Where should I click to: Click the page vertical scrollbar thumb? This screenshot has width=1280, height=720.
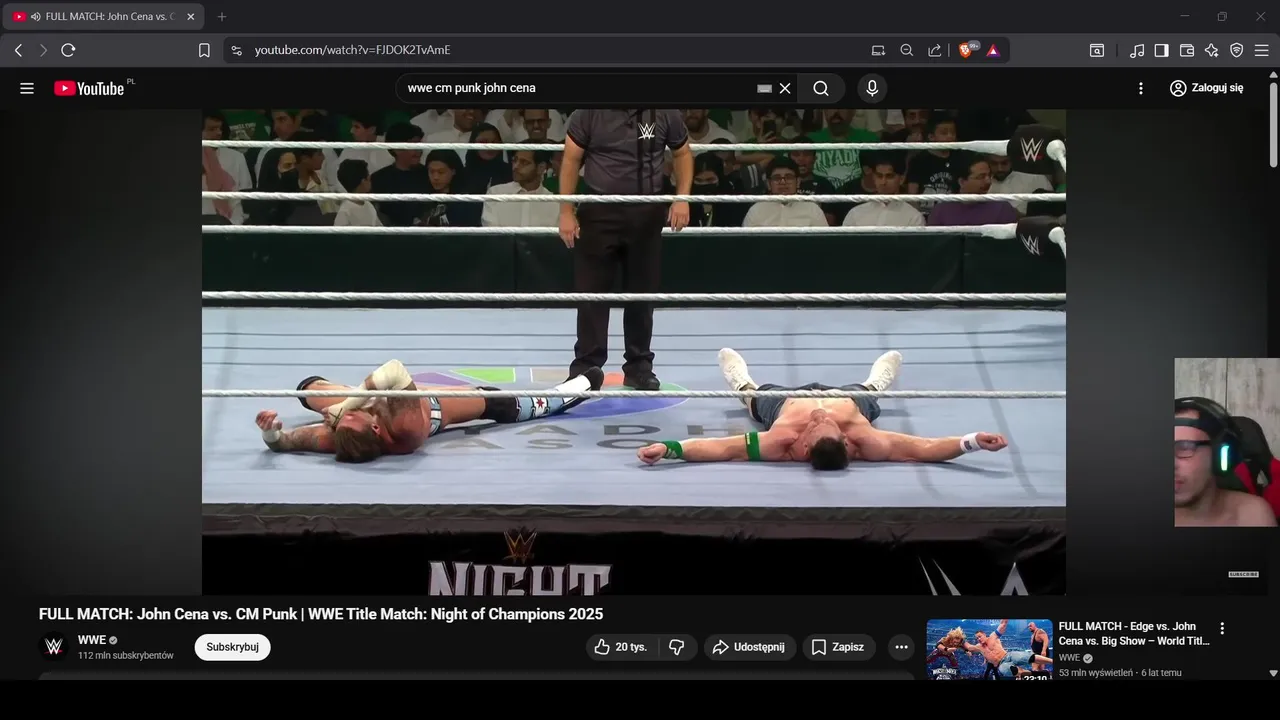click(1273, 124)
